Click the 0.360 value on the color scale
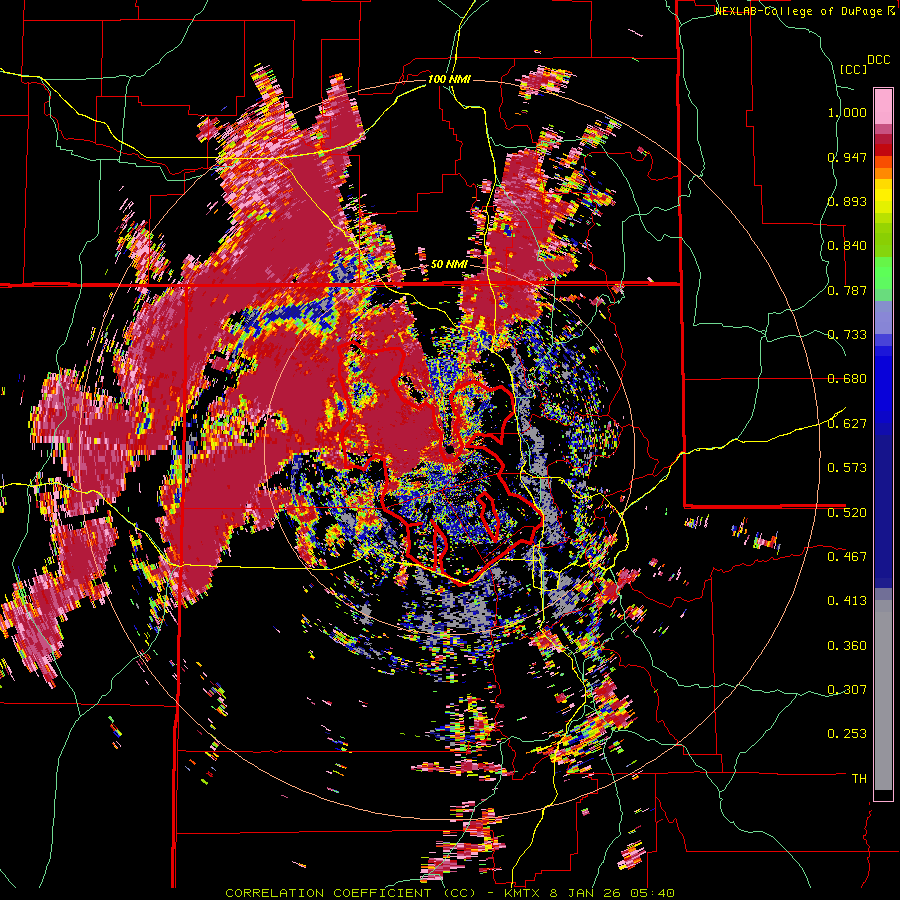Screen dimensions: 900x900 point(847,646)
